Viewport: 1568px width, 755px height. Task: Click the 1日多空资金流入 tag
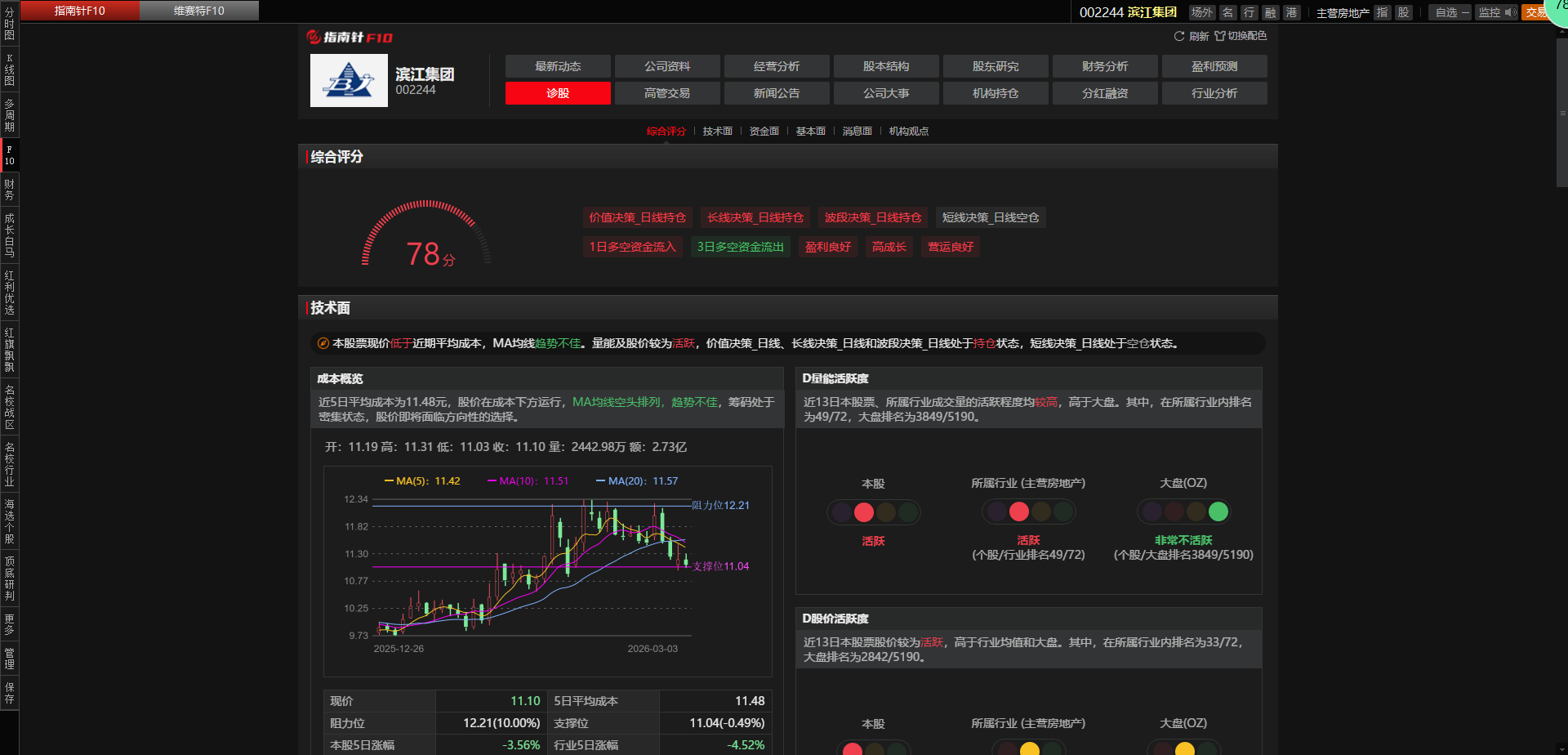coord(633,247)
